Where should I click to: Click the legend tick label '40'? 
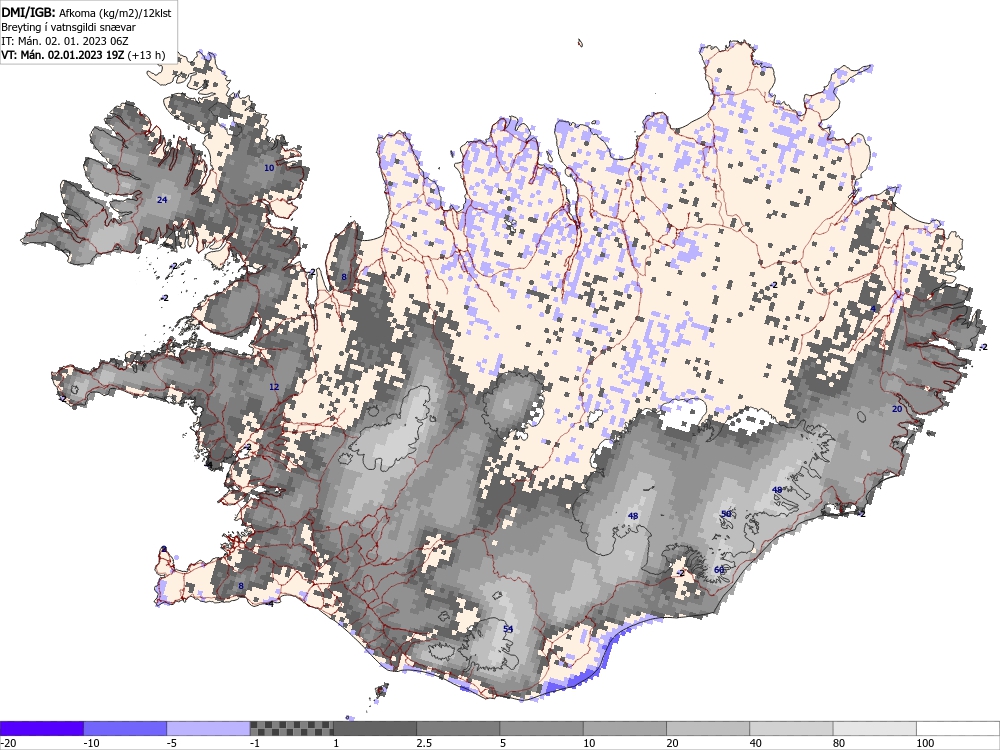(x=756, y=743)
